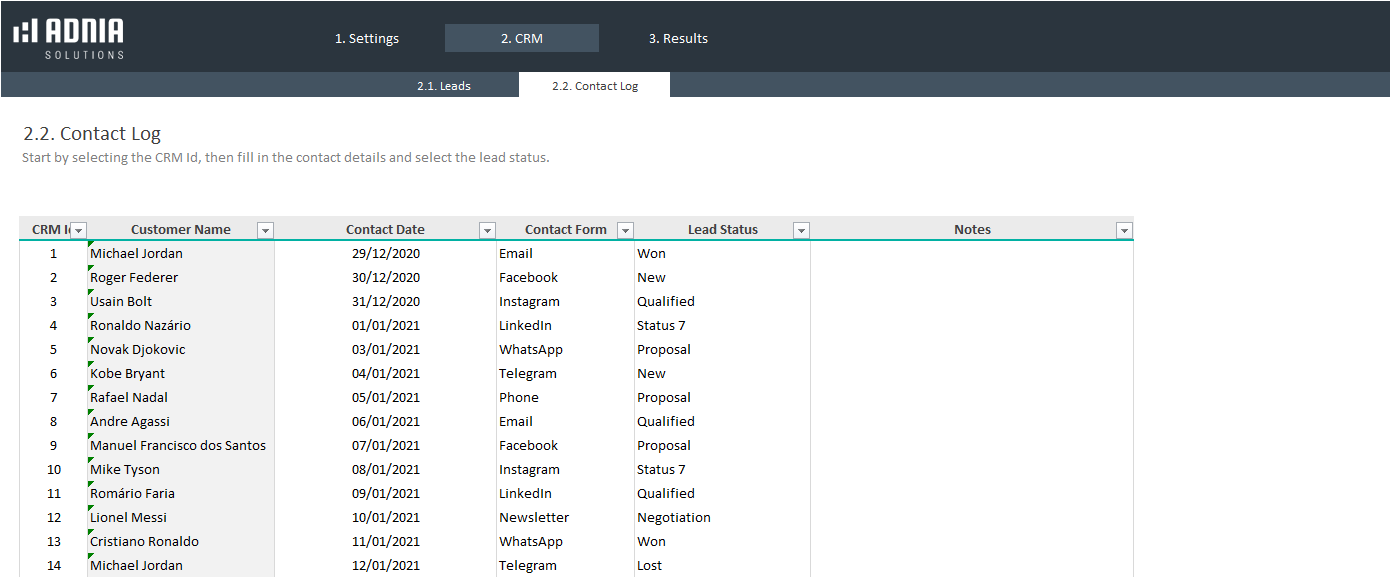Viewport: 1390px width, 577px height.
Task: Select the 2.2. Contact Log sub-tab
Action: pyautogui.click(x=594, y=86)
